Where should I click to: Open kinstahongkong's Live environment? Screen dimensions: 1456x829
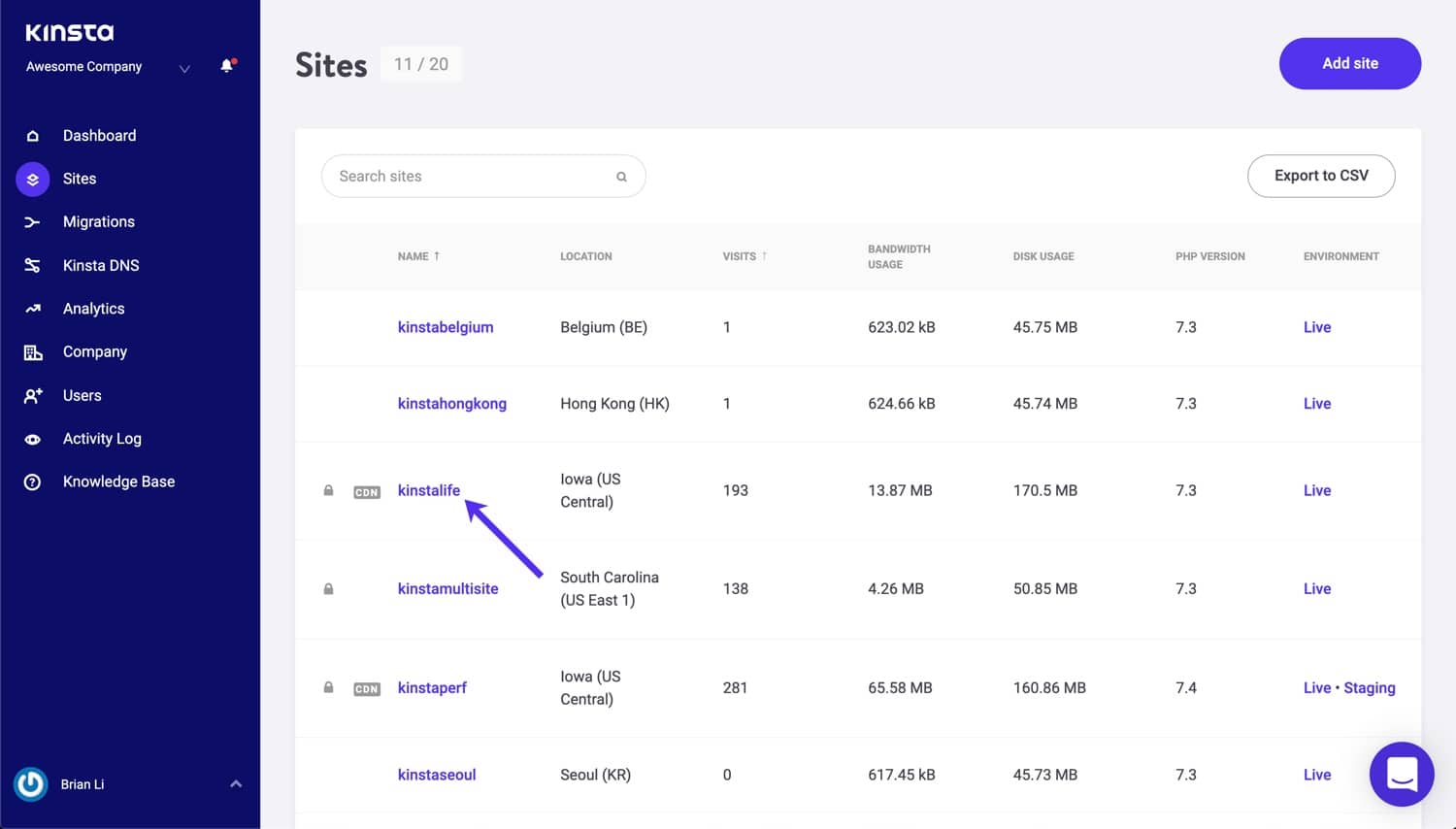[1317, 404]
